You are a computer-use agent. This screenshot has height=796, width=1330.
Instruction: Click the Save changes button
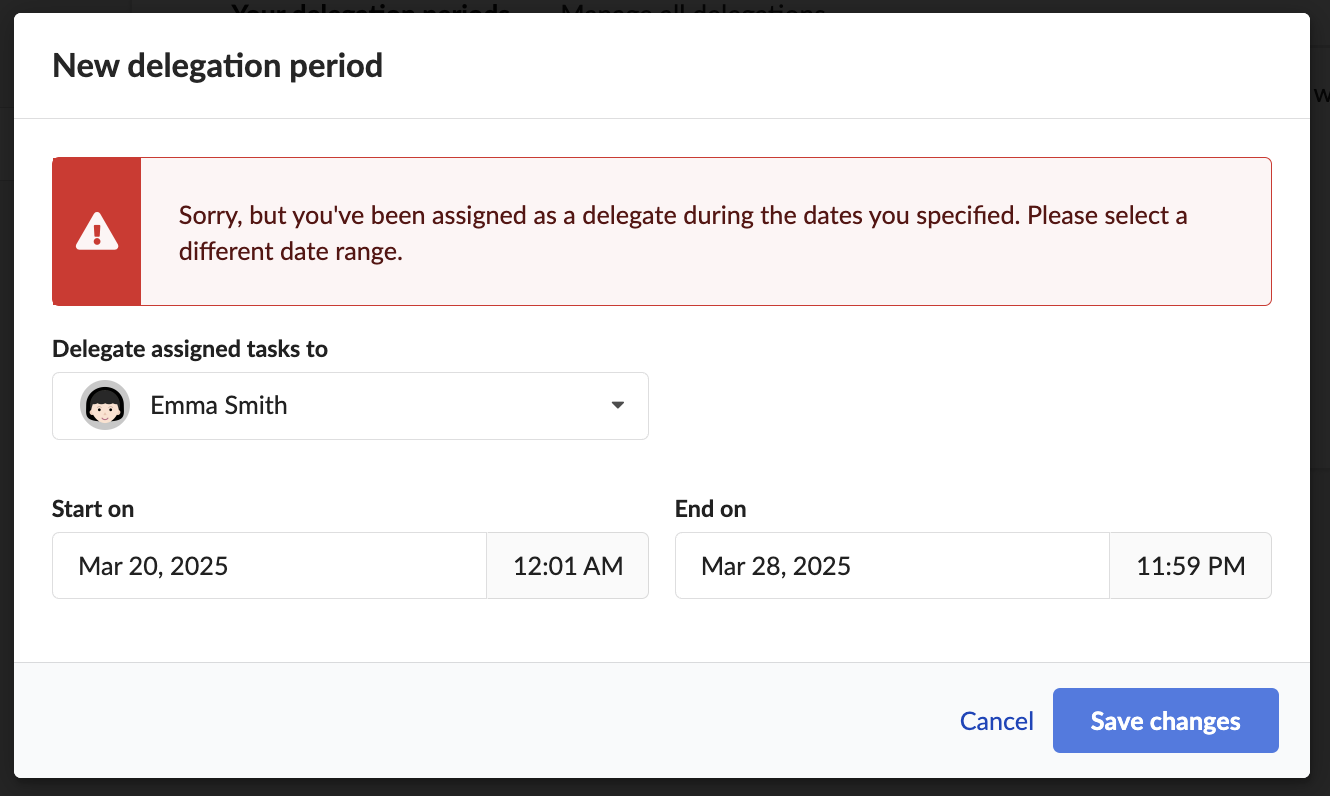pos(1166,721)
